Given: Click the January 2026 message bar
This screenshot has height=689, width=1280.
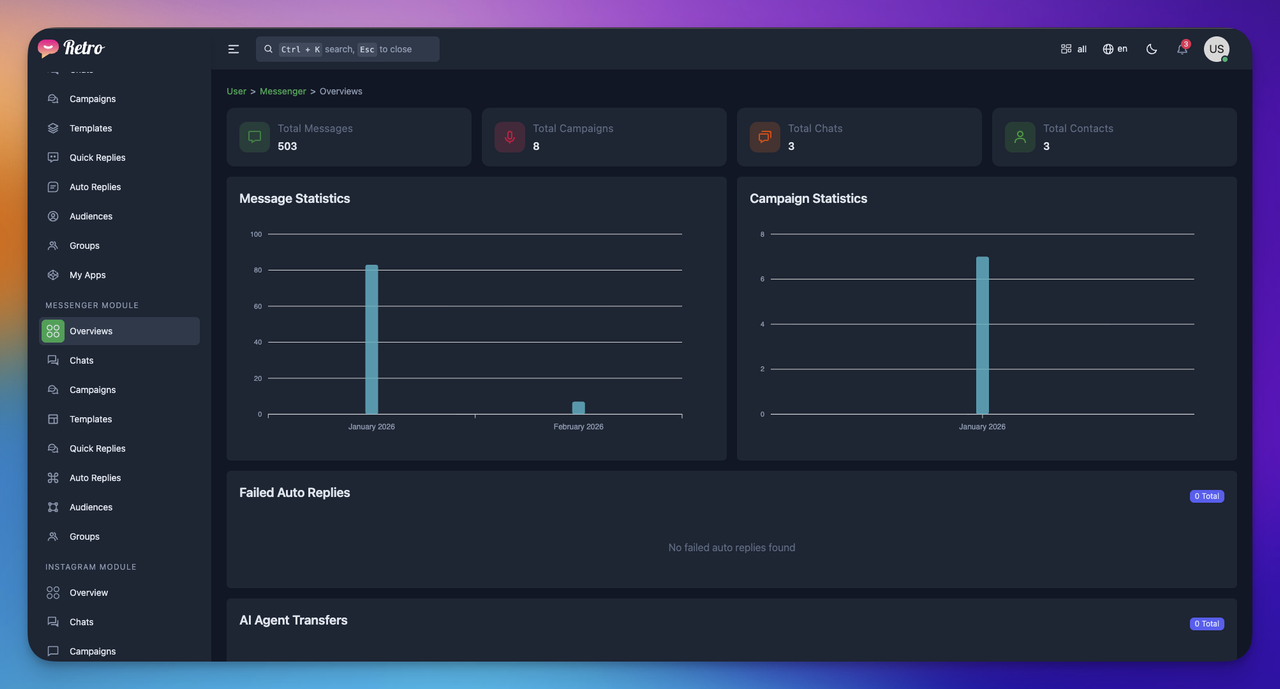Looking at the screenshot, I should (371, 339).
